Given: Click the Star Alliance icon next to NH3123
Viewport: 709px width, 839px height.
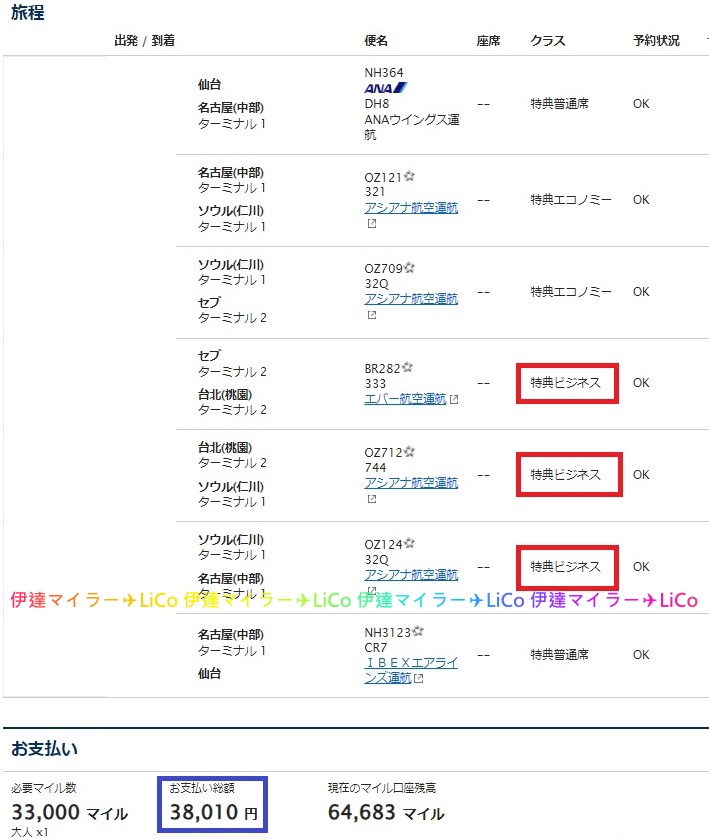Looking at the screenshot, I should tap(418, 631).
